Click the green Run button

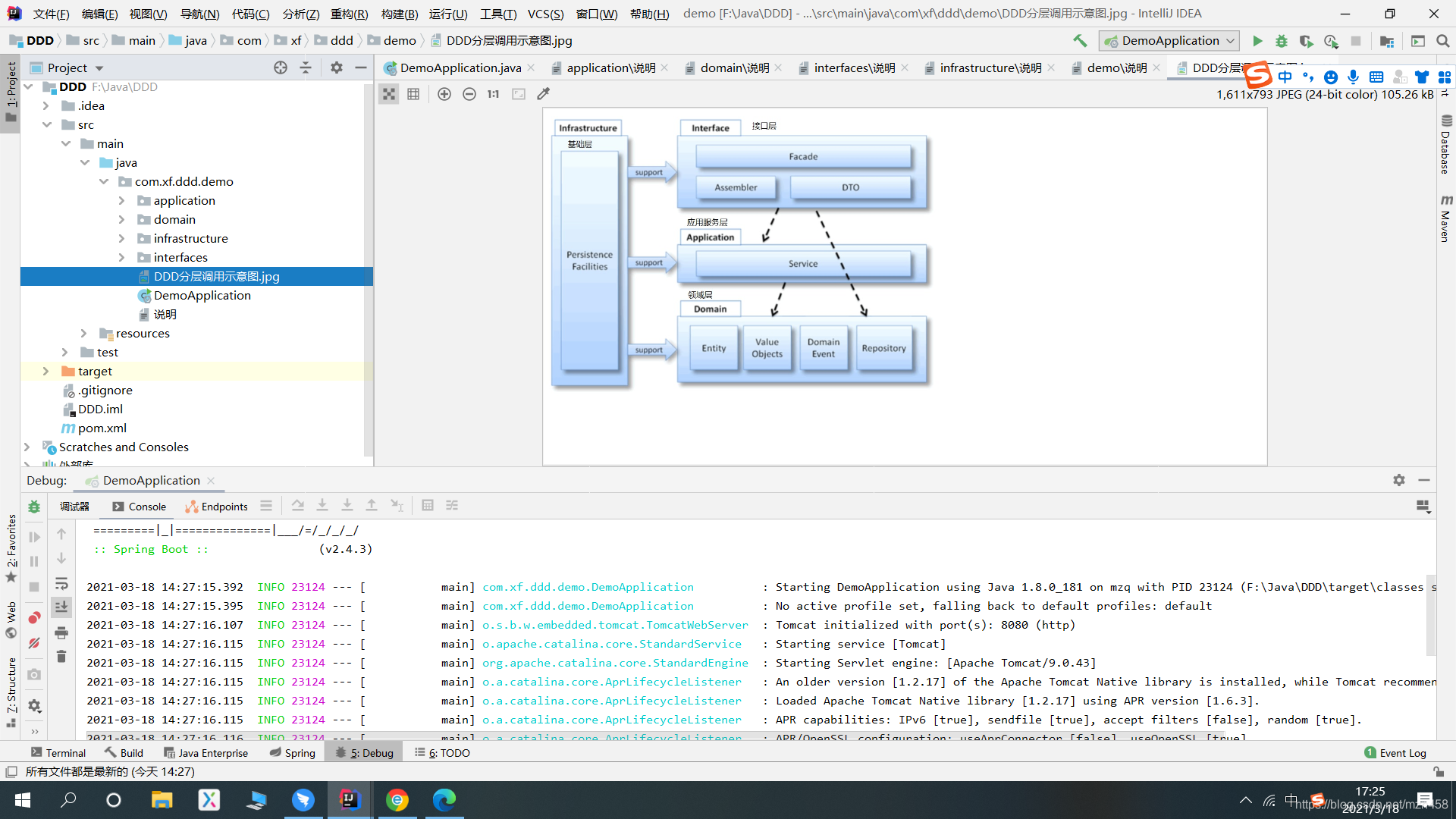pos(1257,41)
